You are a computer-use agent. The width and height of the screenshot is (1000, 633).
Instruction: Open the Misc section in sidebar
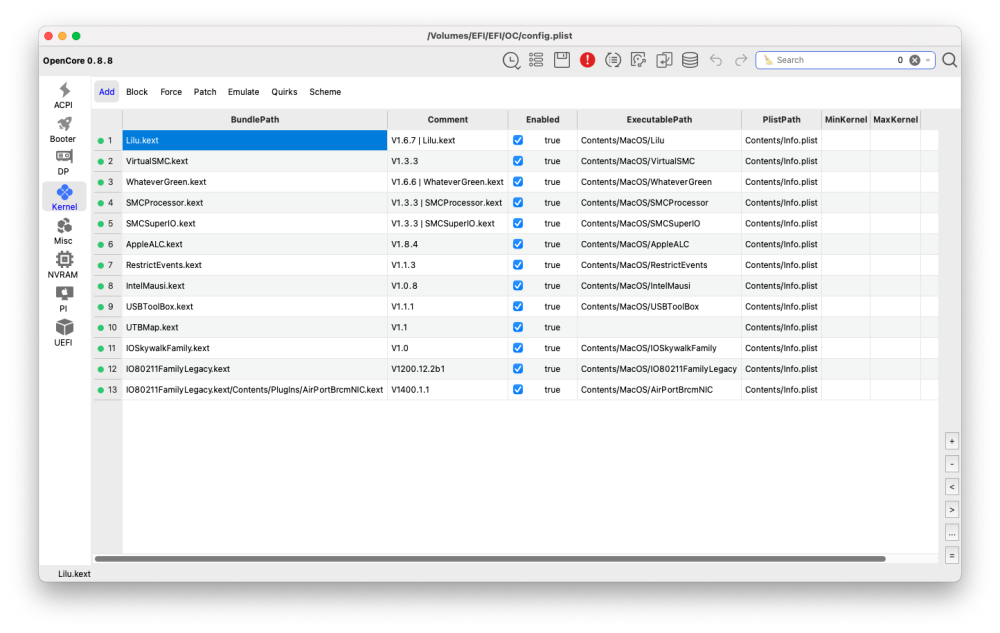[63, 232]
